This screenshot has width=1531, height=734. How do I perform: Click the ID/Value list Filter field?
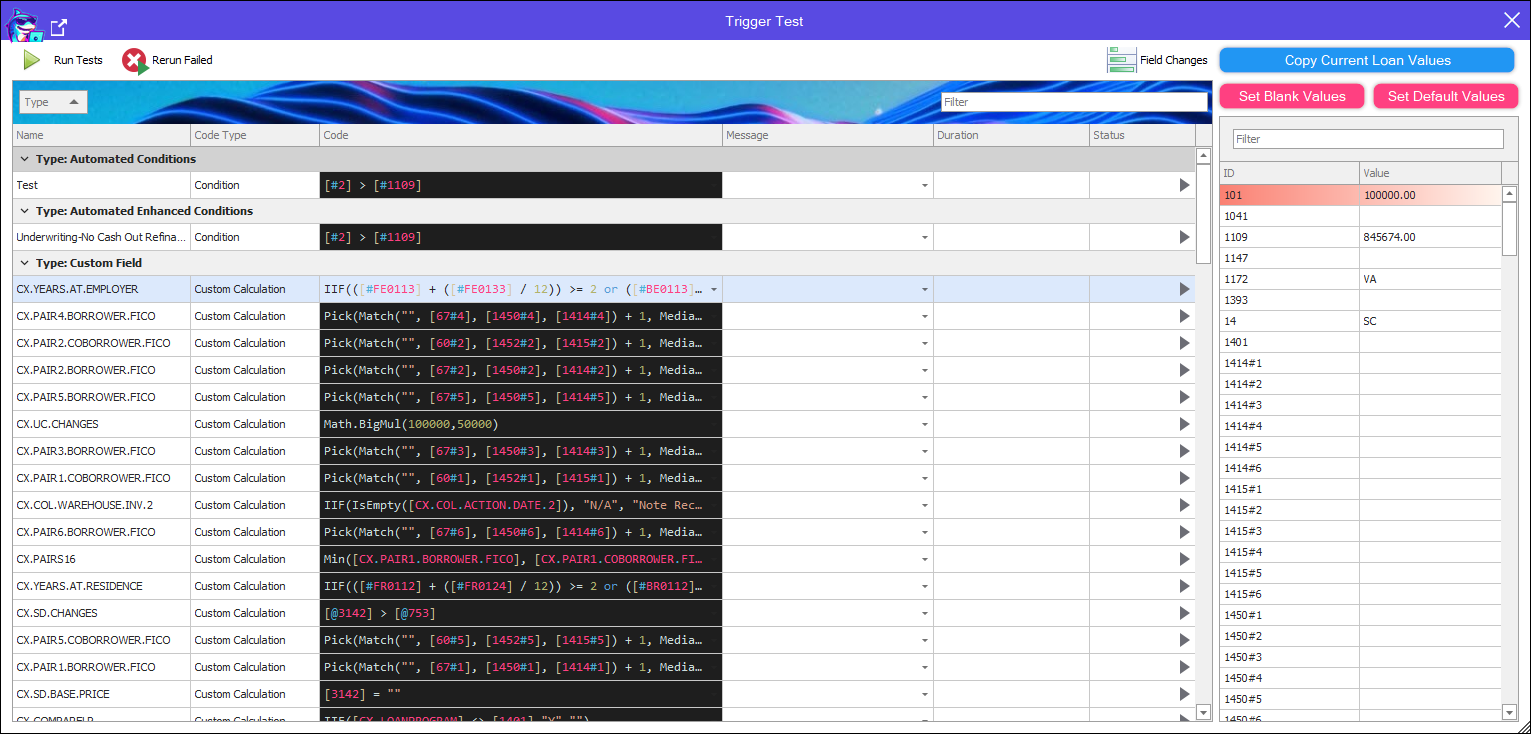tap(1367, 139)
